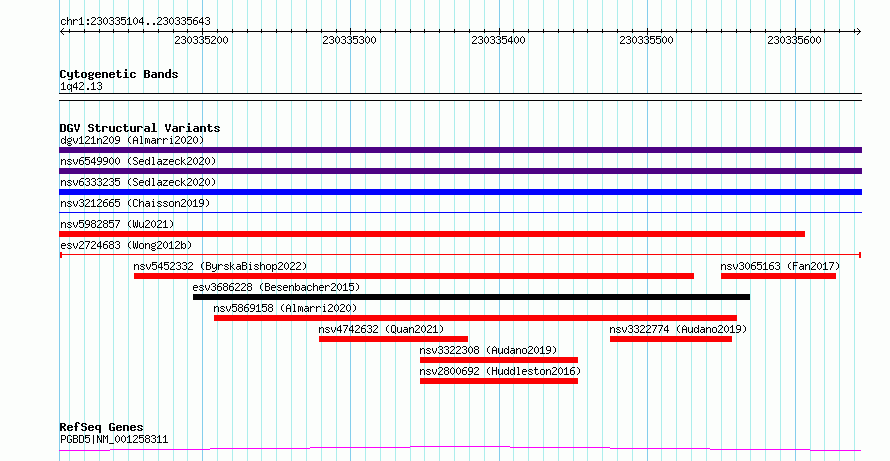Click the Cytogenetic Bands track title
Image resolution: width=890 pixels, height=461 pixels.
click(119, 74)
